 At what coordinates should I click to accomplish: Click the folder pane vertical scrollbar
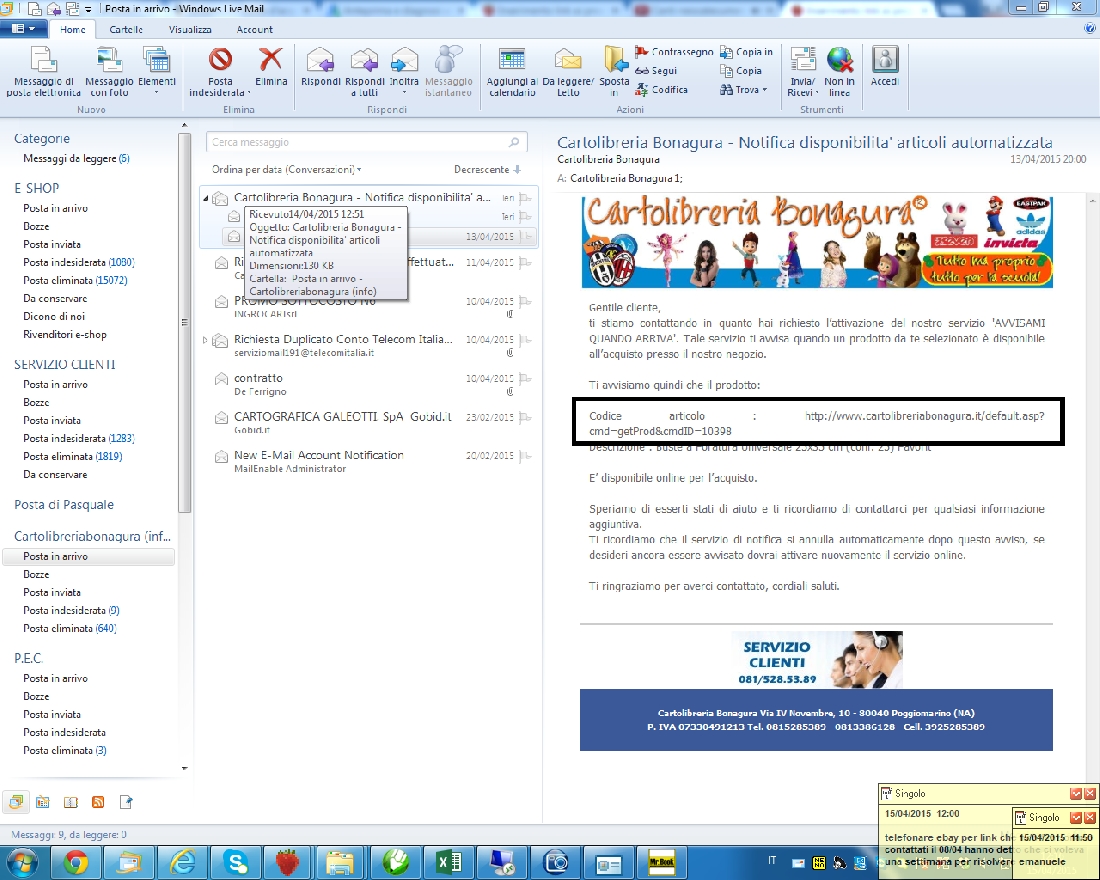(185, 323)
